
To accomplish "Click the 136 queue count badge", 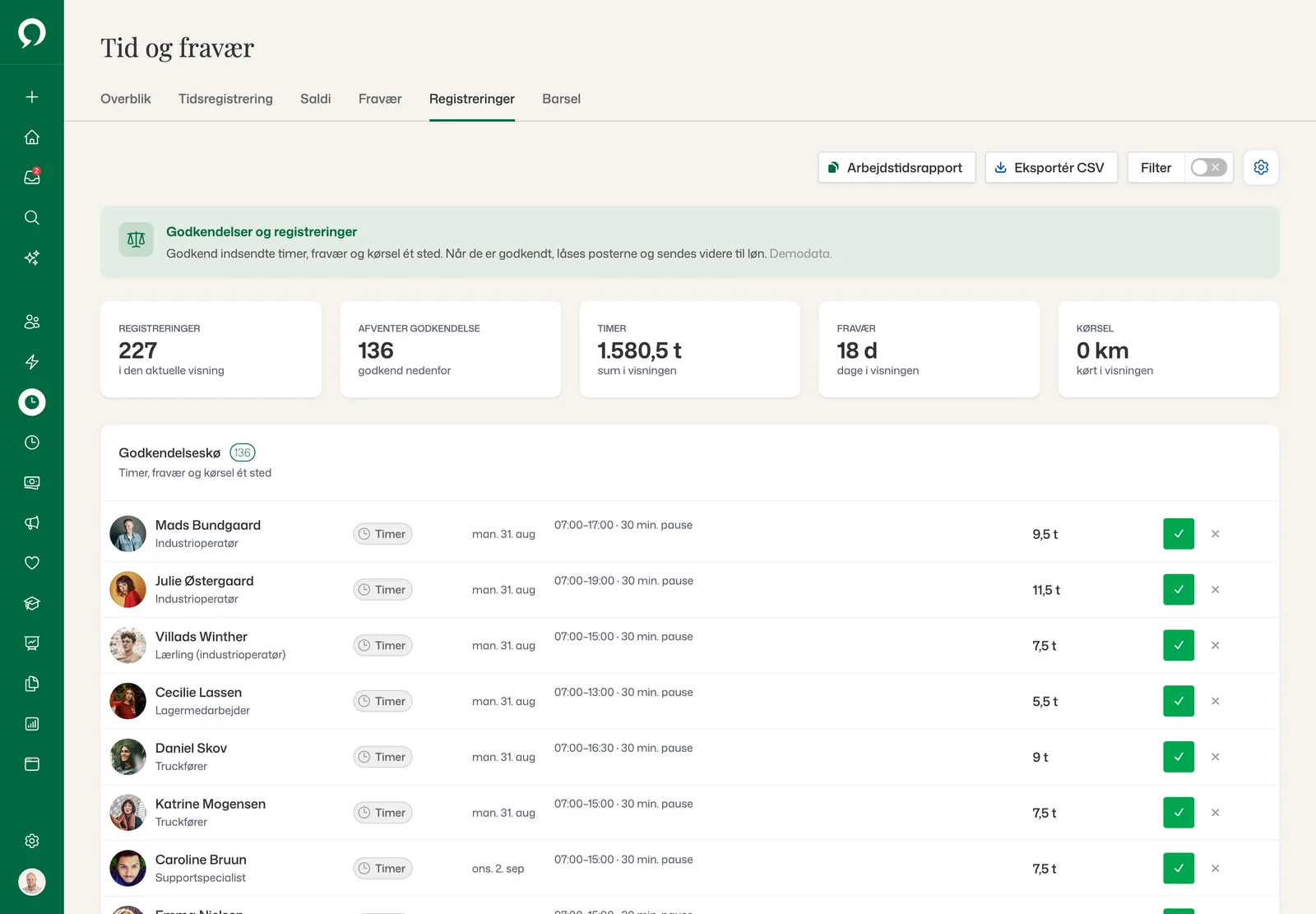I will (243, 452).
